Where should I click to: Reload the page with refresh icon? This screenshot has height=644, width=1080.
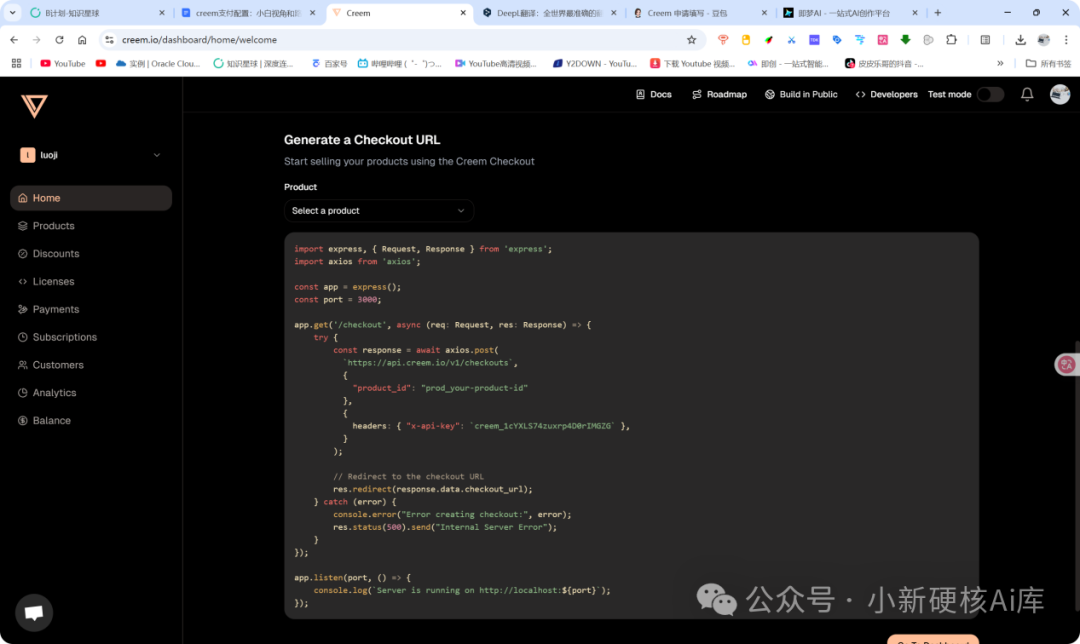tap(59, 40)
